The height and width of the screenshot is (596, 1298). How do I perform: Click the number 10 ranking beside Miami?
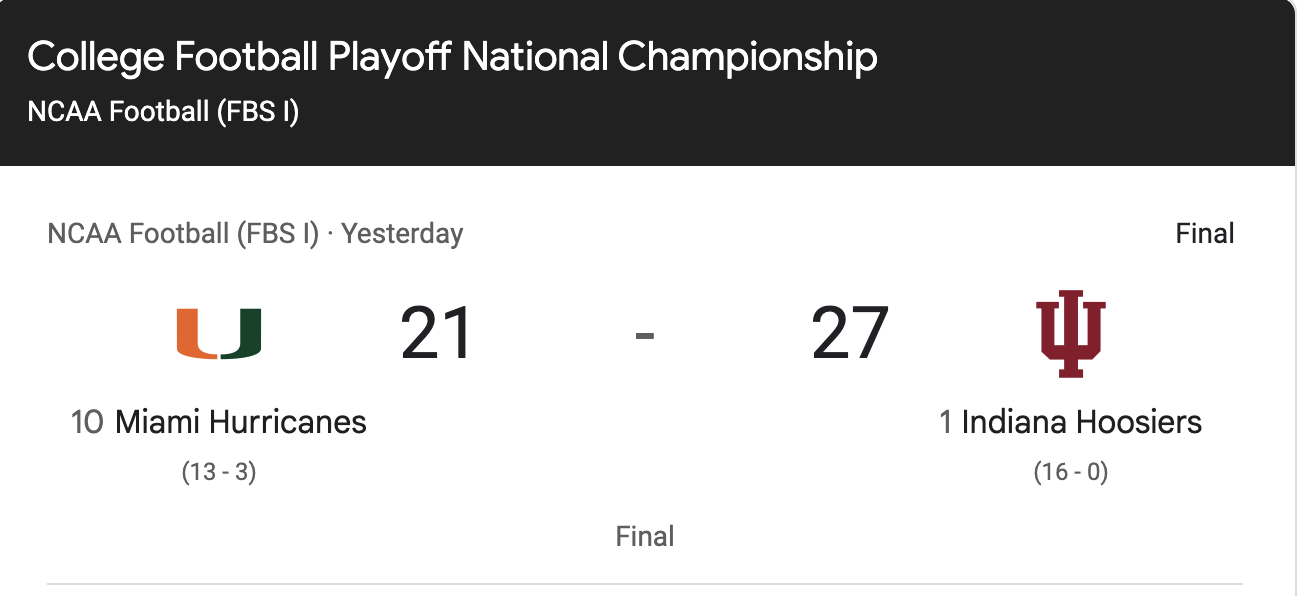coord(87,422)
